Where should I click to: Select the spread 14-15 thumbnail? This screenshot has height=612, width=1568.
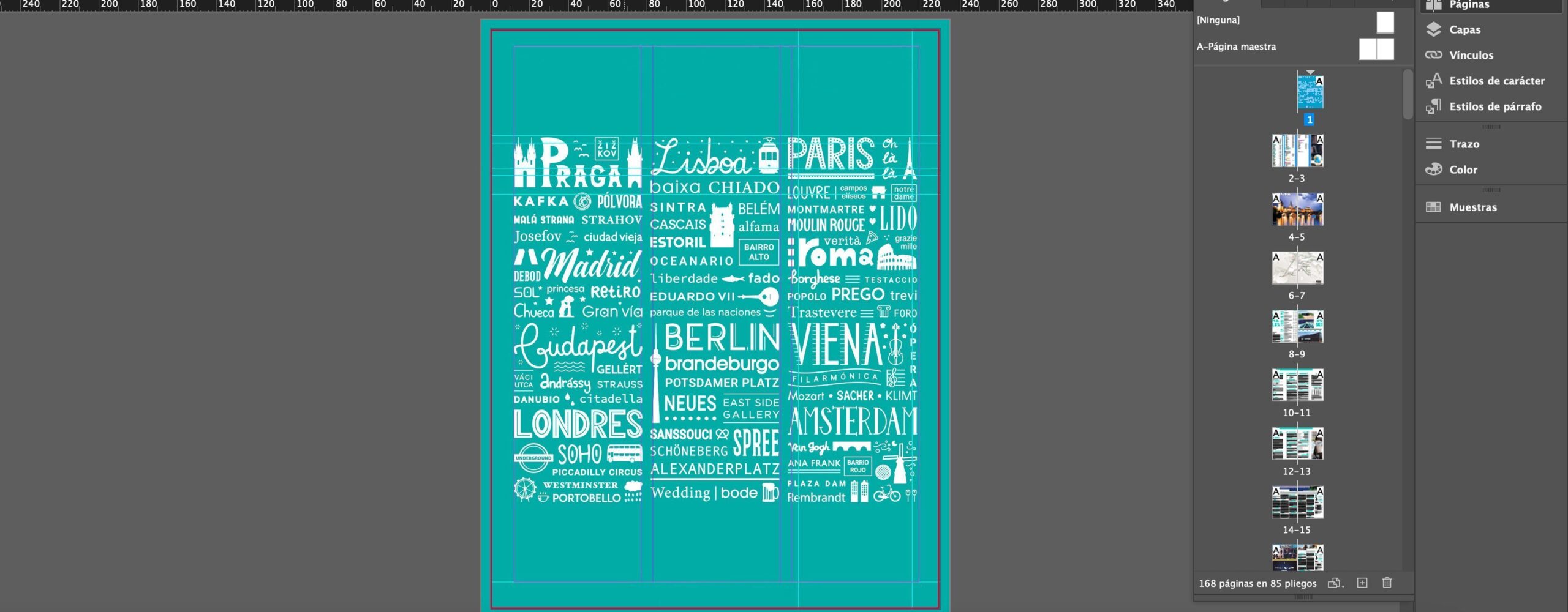1297,502
